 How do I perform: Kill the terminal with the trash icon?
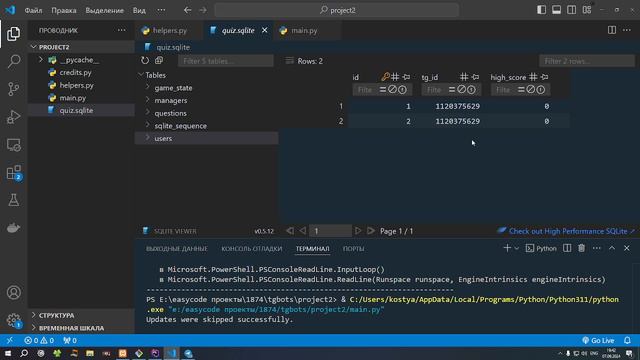pos(582,248)
